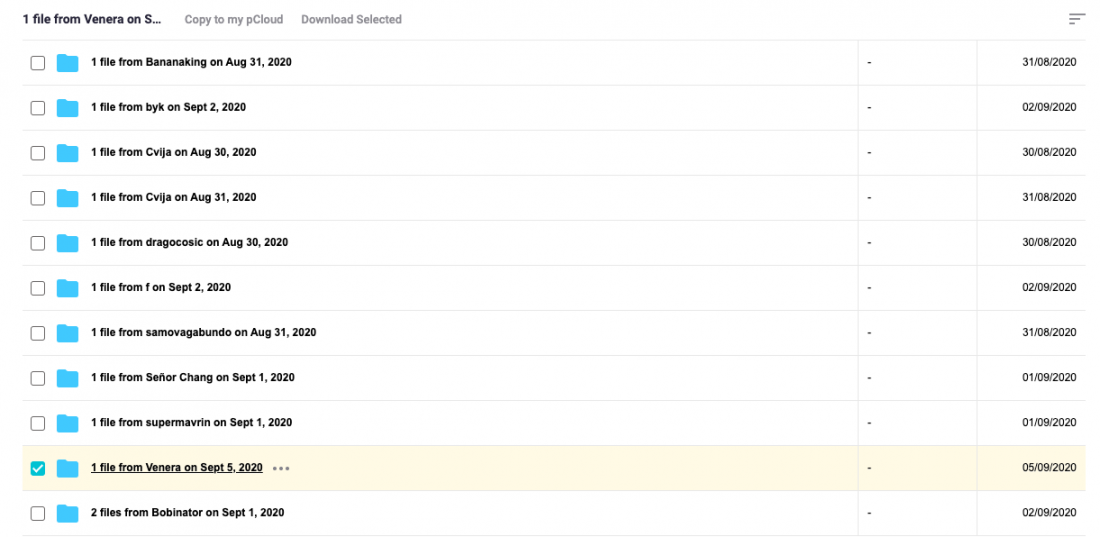
Task: Check the Cvija Aug 30 folder checkbox
Action: (x=38, y=152)
